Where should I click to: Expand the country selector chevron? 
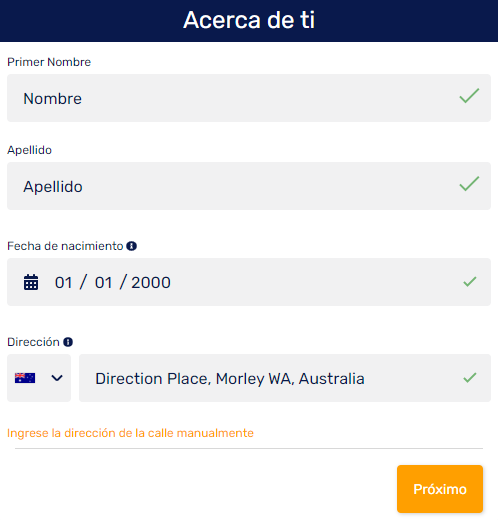pyautogui.click(x=57, y=378)
